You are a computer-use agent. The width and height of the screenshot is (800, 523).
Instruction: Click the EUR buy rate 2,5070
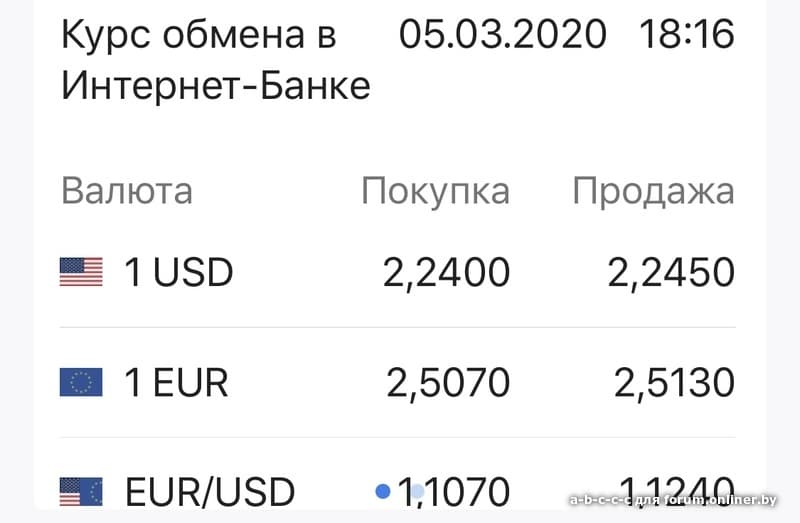pyautogui.click(x=448, y=382)
